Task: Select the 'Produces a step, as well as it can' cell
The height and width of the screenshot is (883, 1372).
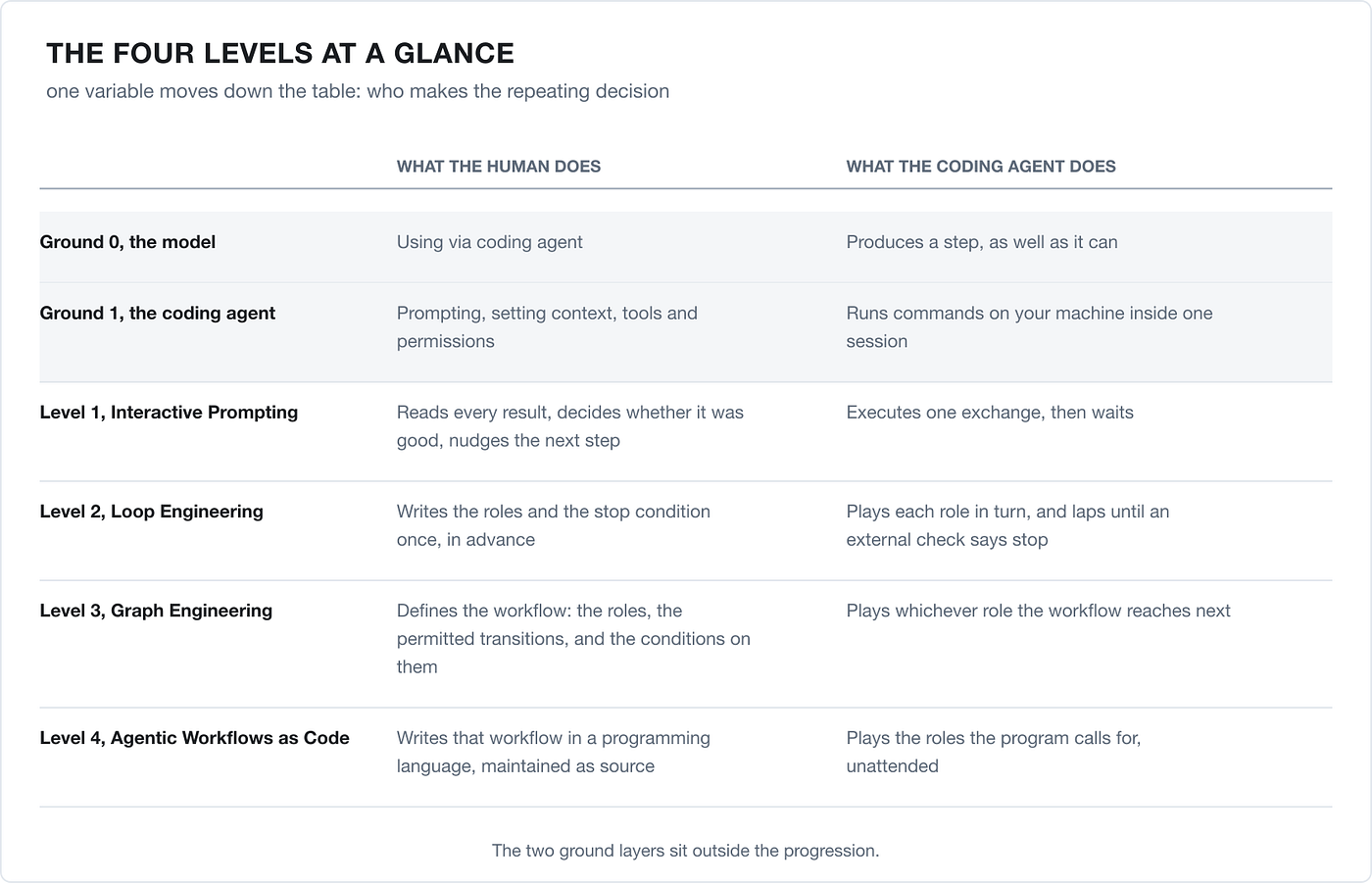Action: click(982, 242)
